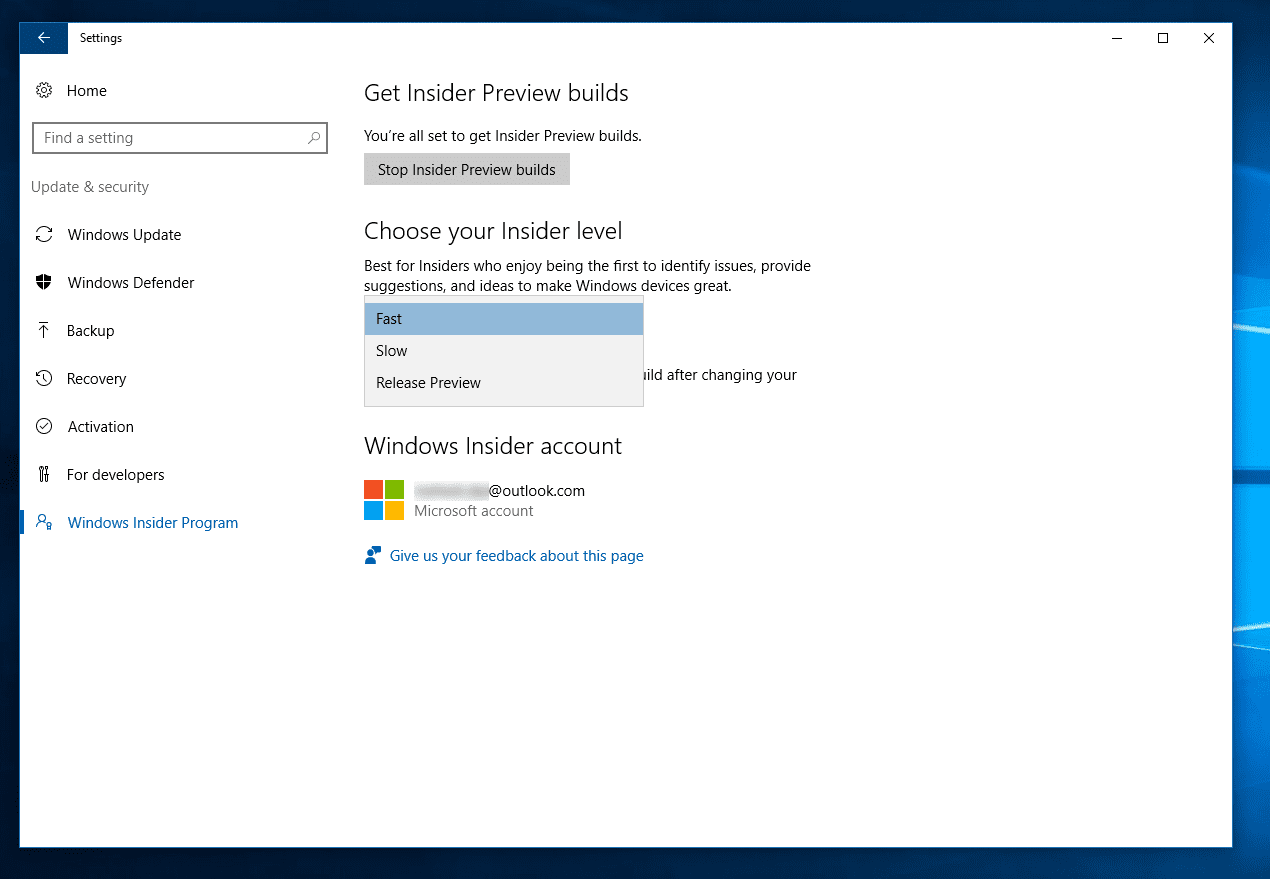This screenshot has width=1270, height=879.
Task: Click the Windows Insider Program person icon
Action: coord(44,523)
